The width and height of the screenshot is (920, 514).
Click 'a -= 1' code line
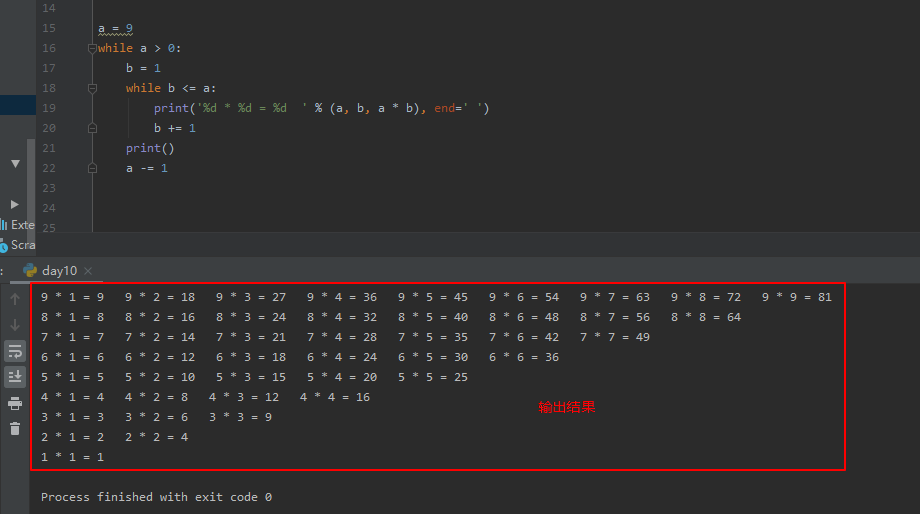coord(147,168)
